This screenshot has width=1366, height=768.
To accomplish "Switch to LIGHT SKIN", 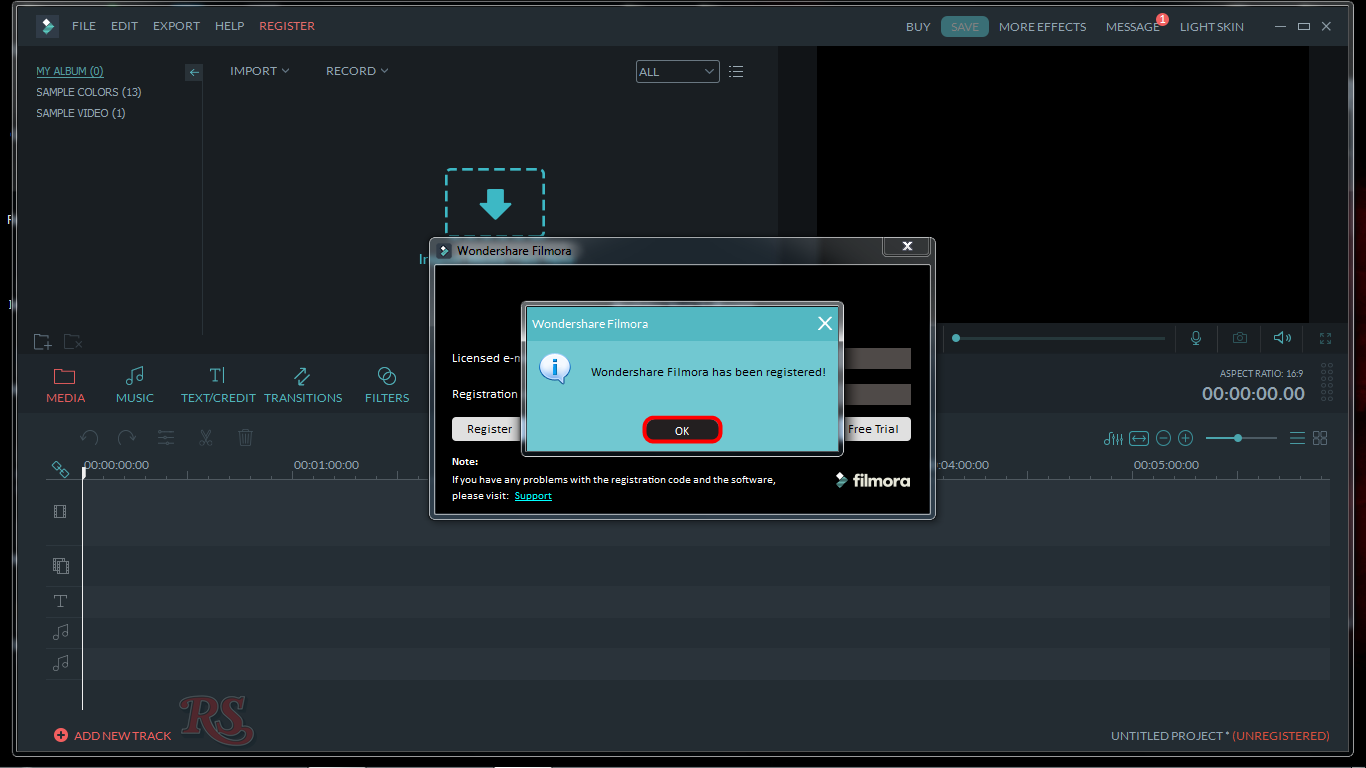I will [1212, 27].
